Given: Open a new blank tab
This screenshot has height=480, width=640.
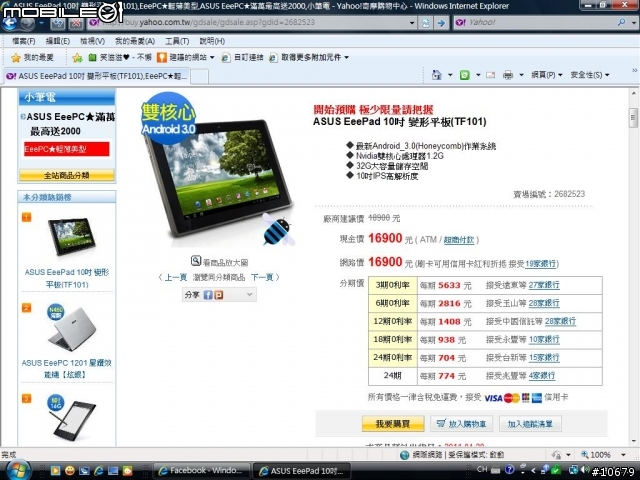Looking at the screenshot, I should [200, 76].
